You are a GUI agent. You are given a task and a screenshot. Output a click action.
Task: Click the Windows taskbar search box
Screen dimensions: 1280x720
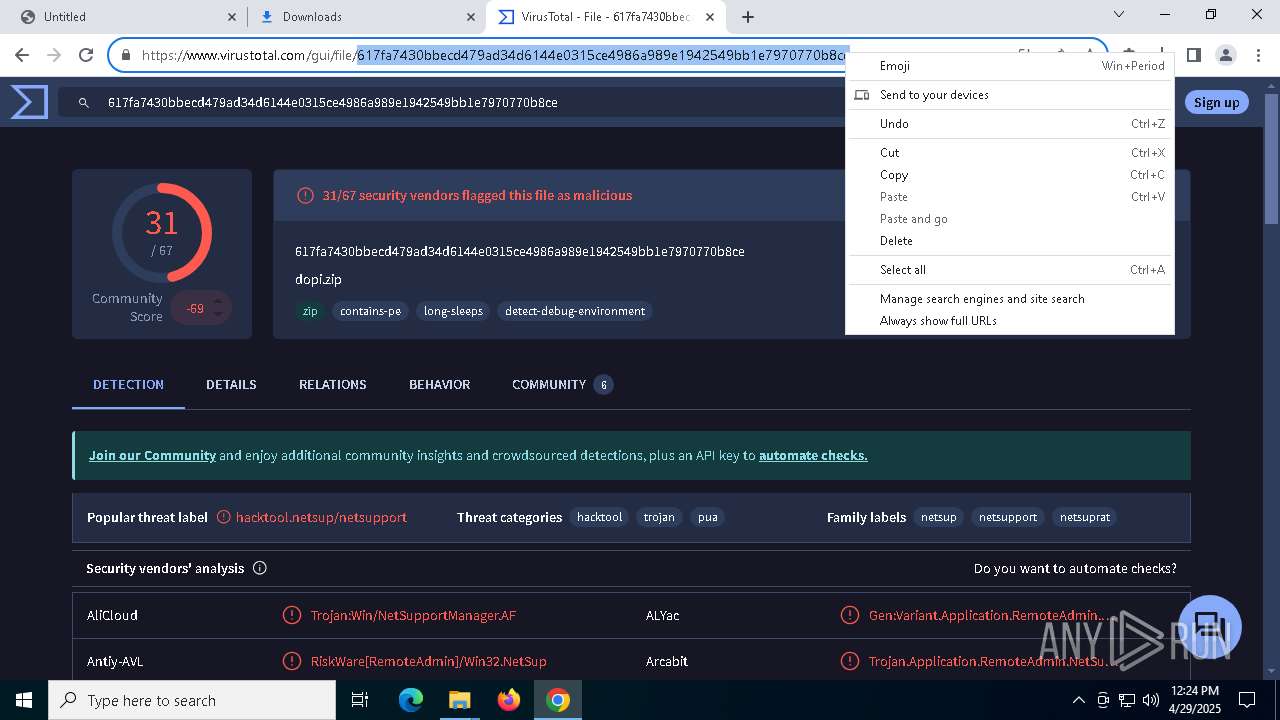coord(192,700)
